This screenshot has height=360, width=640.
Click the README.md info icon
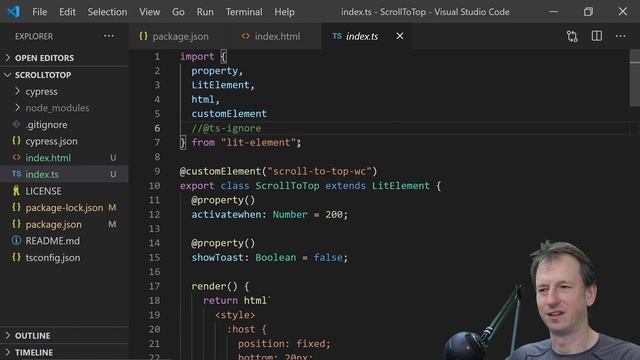tap(16, 240)
